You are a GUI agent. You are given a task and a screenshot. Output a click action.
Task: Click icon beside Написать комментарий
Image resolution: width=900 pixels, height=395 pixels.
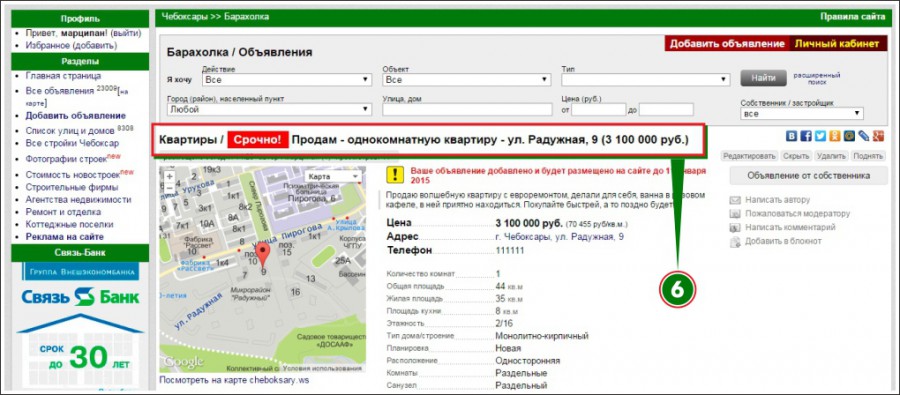735,227
